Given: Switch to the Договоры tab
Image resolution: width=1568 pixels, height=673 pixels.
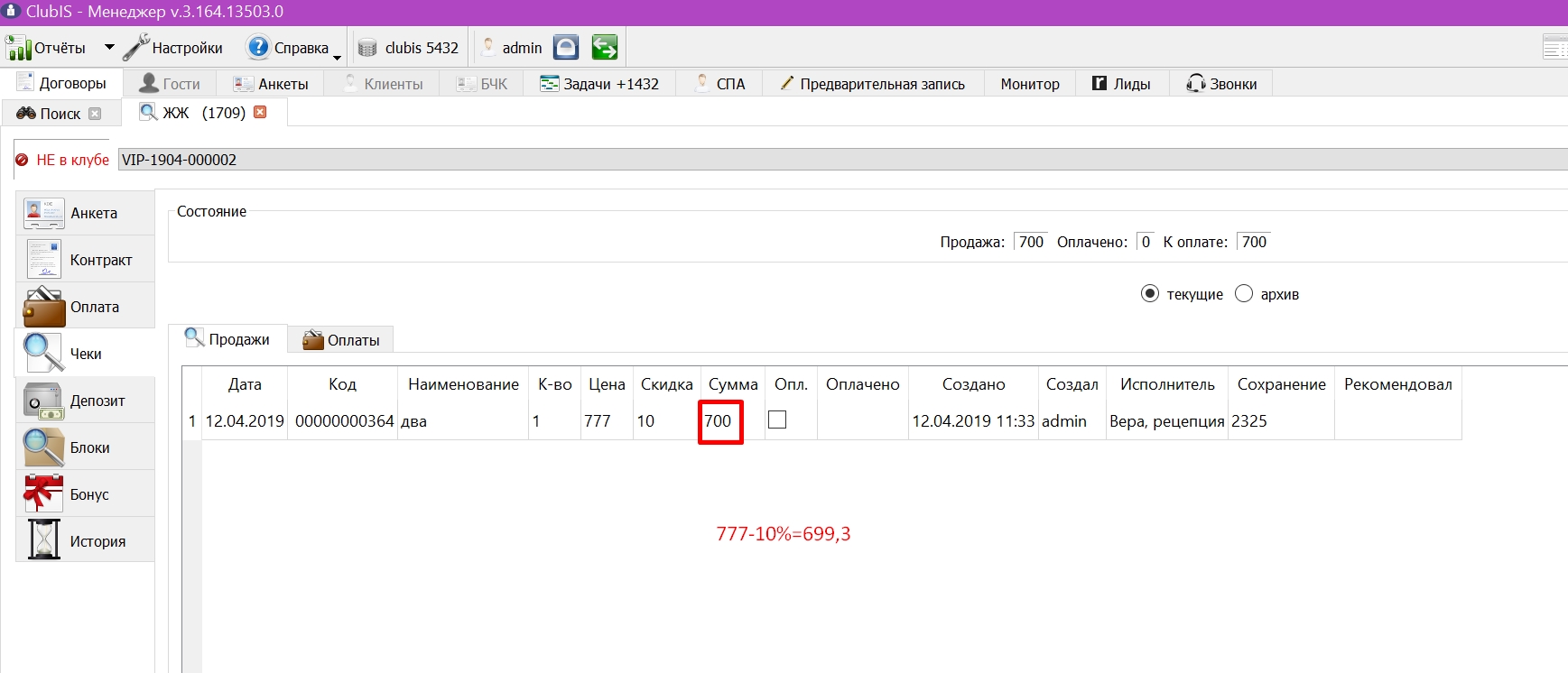Looking at the screenshot, I should (x=61, y=83).
